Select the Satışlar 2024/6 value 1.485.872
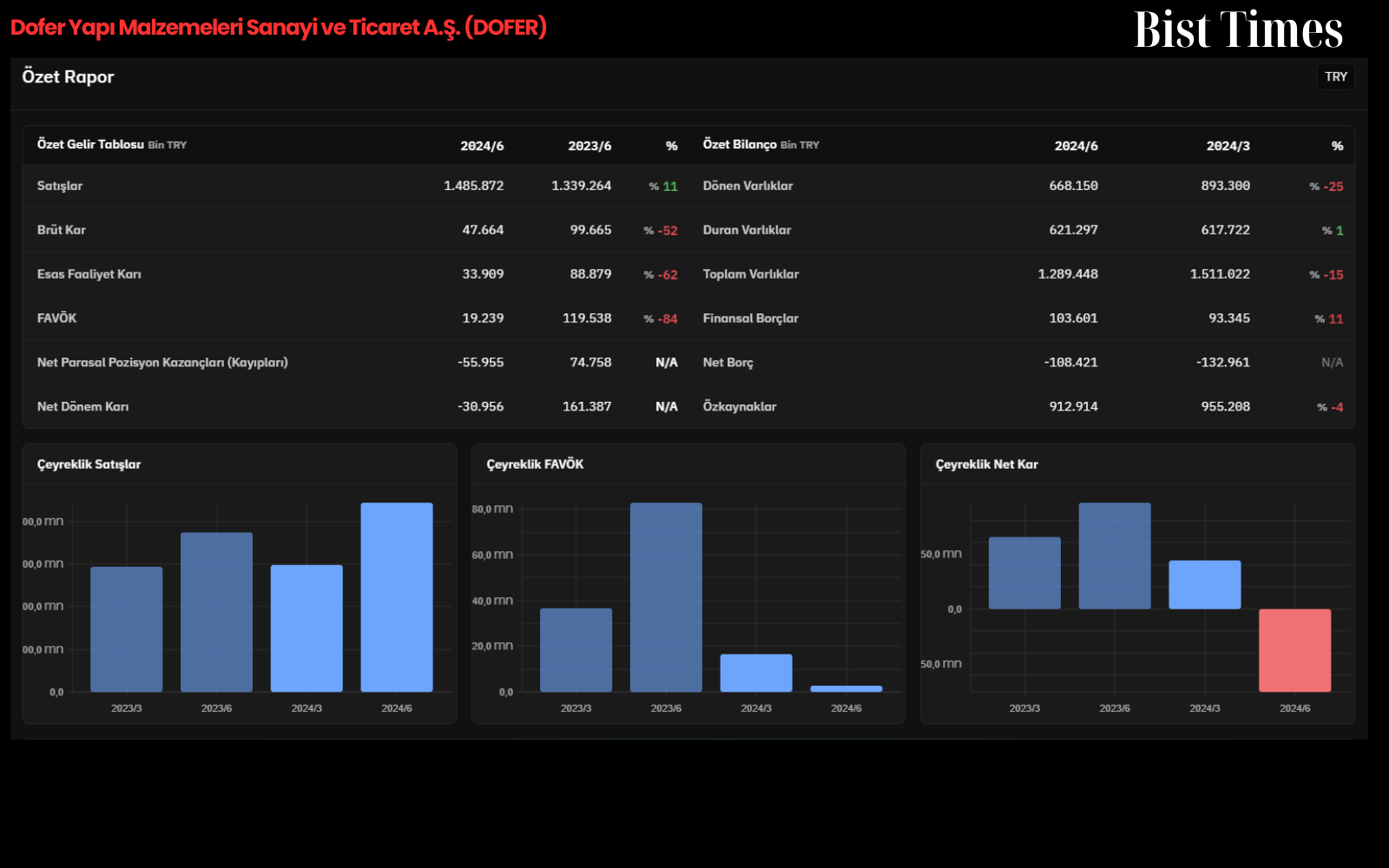The width and height of the screenshot is (1389, 868). coord(474,186)
